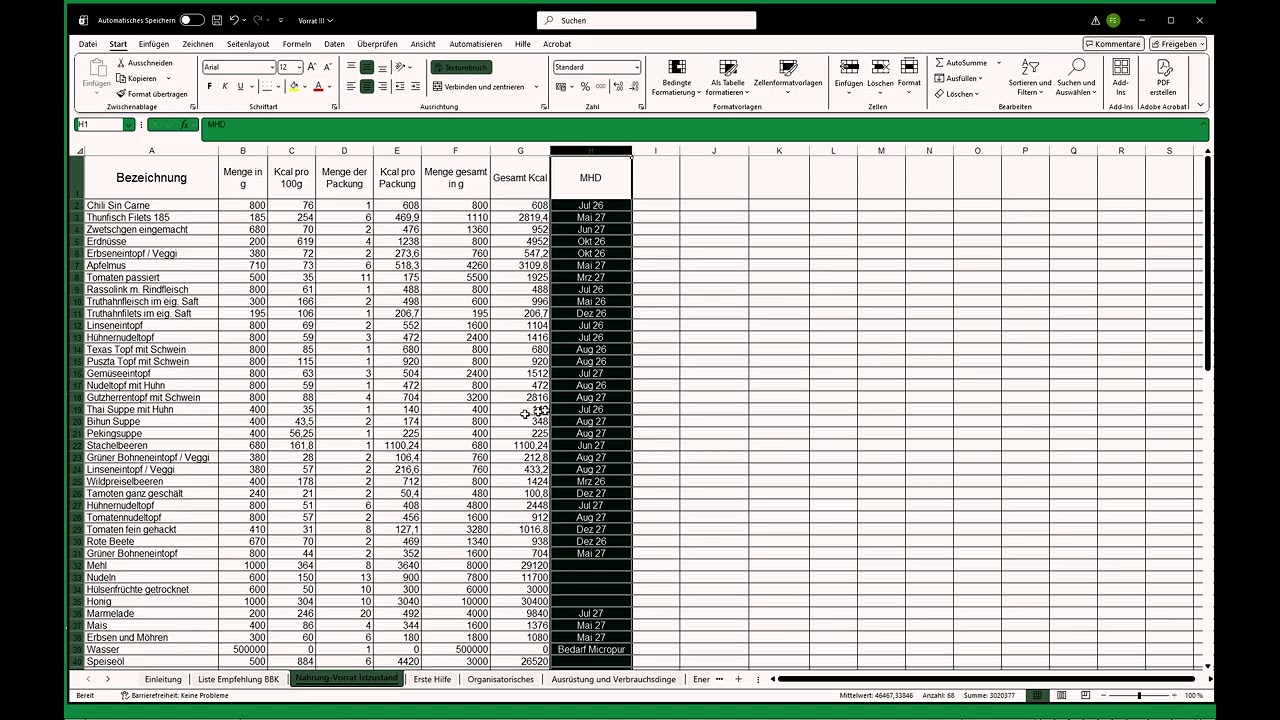Open Sortieren und Filtern
This screenshot has width=1280, height=720.
1030,78
